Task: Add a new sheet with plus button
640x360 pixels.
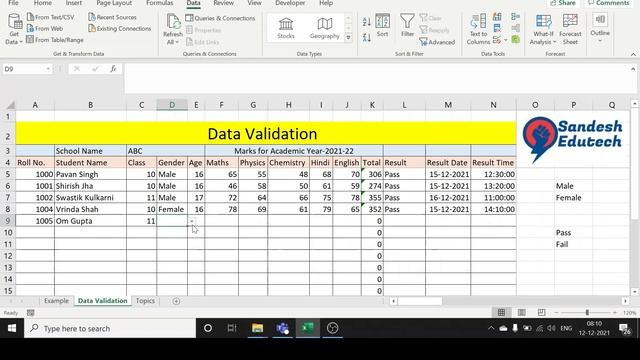Action: [176, 301]
